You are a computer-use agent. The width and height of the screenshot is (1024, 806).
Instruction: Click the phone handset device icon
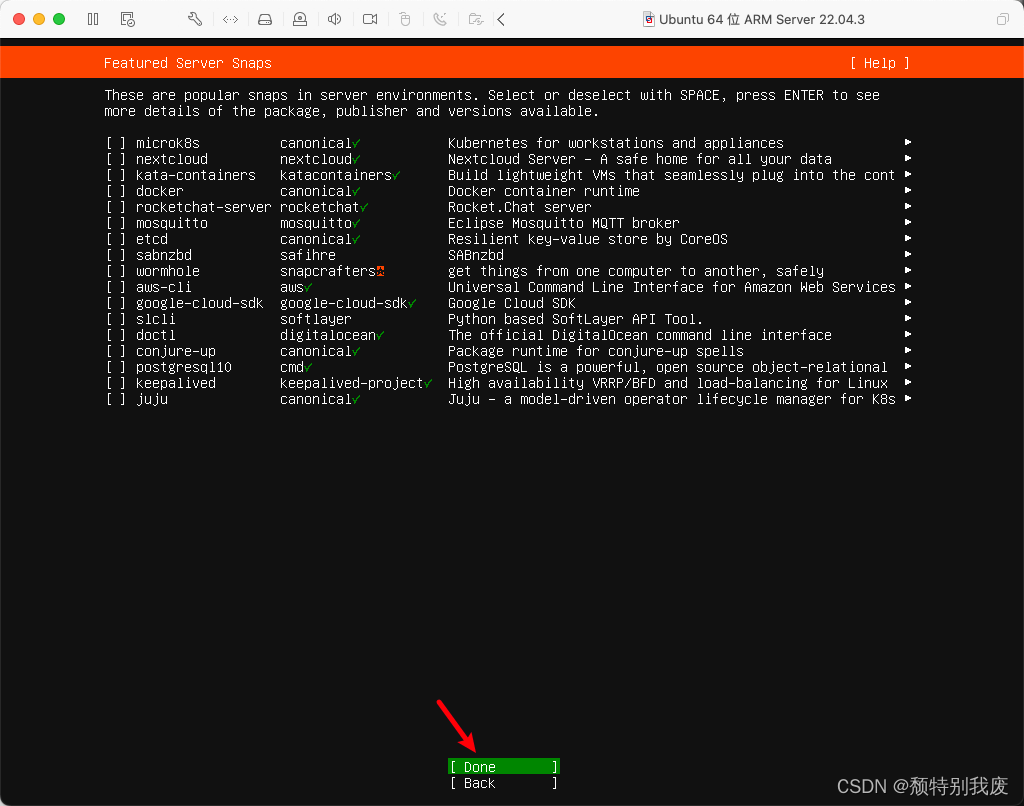(440, 20)
